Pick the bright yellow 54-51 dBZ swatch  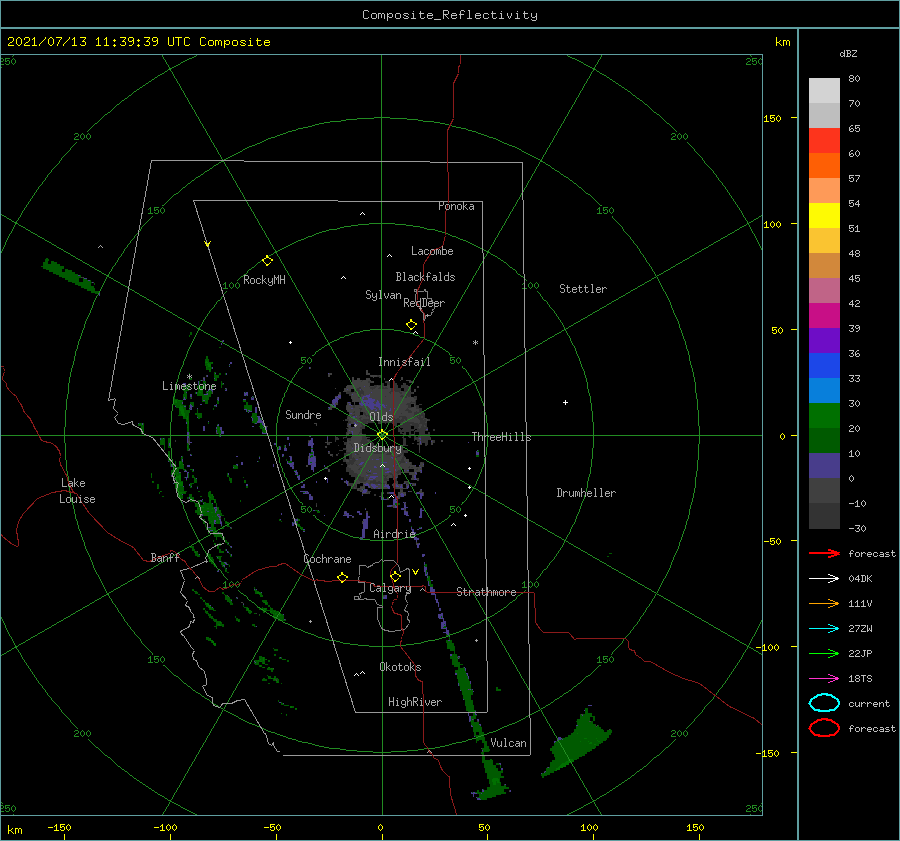coord(824,216)
